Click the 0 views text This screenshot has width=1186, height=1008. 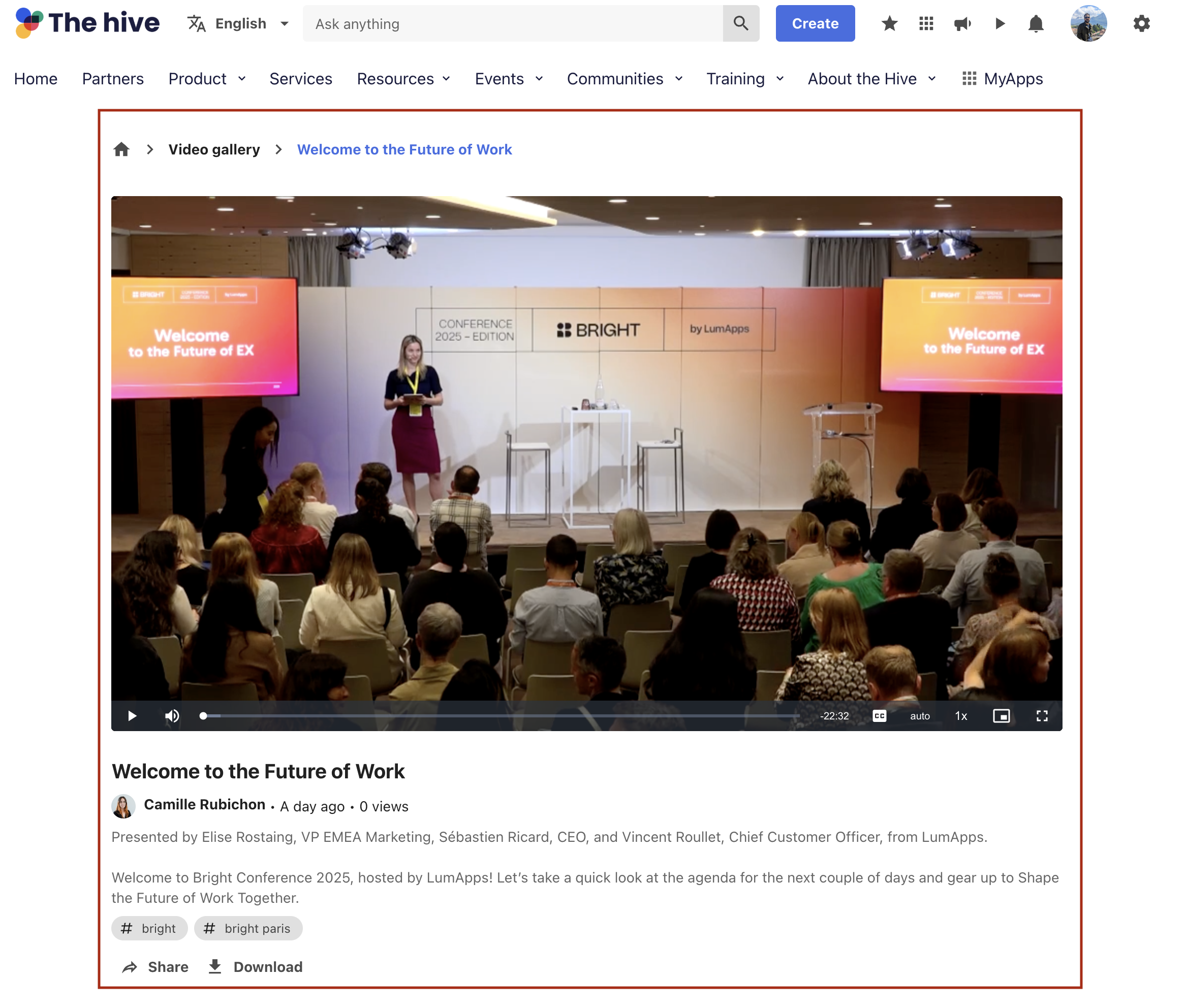pos(384,806)
